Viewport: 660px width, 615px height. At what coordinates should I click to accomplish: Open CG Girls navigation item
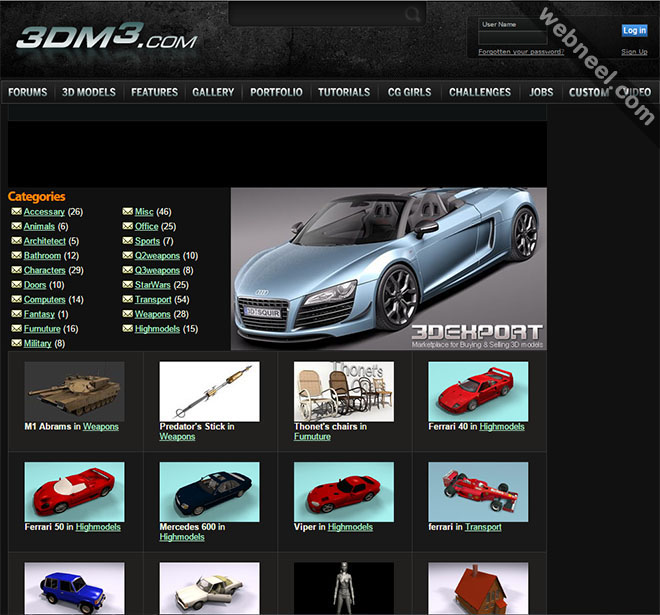pyautogui.click(x=410, y=92)
